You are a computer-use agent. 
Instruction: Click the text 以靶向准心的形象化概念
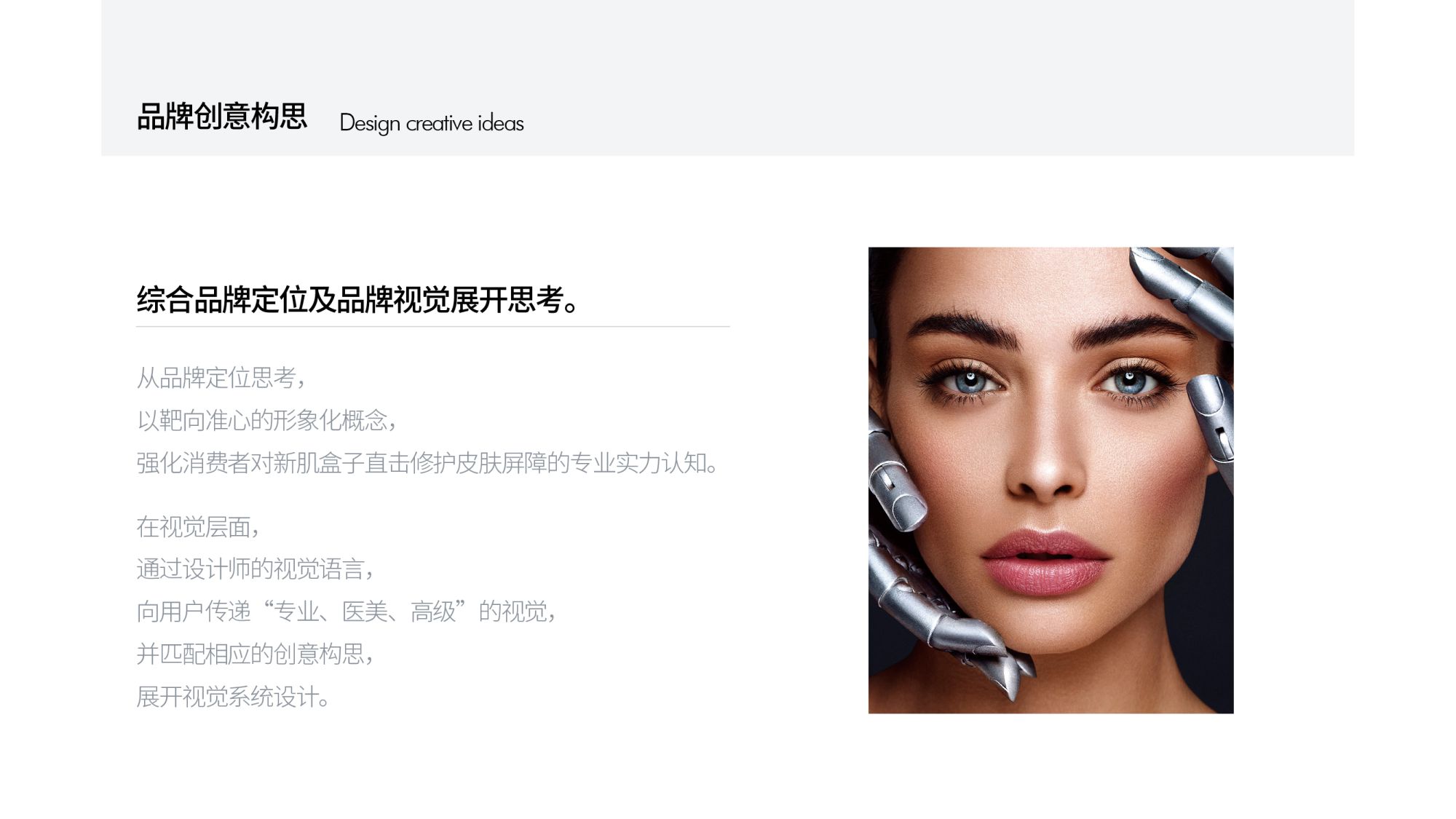click(x=266, y=420)
